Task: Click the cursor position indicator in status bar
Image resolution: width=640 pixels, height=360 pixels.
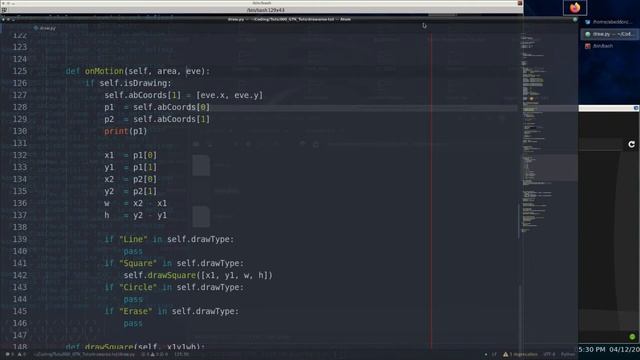Action: [181, 354]
